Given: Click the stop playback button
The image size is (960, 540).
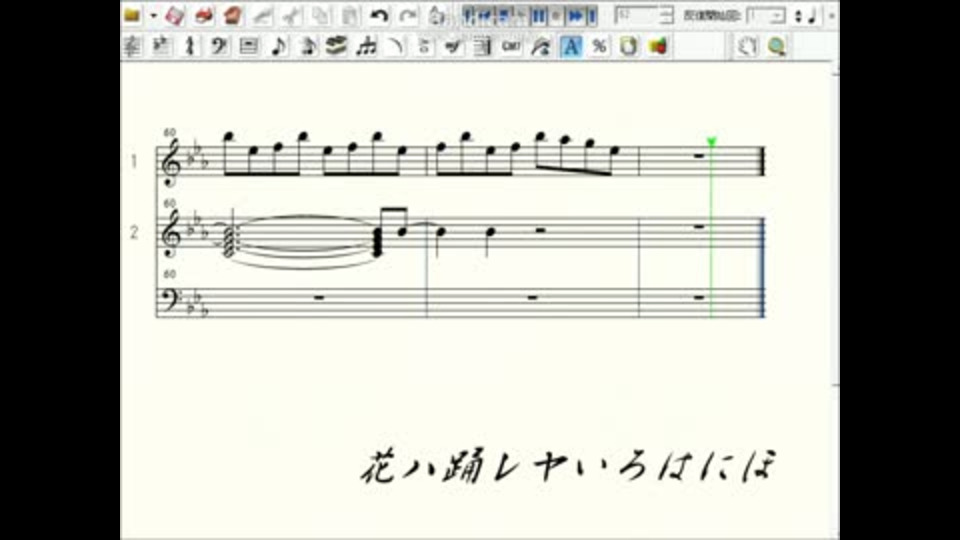Looking at the screenshot, I should tap(504, 16).
